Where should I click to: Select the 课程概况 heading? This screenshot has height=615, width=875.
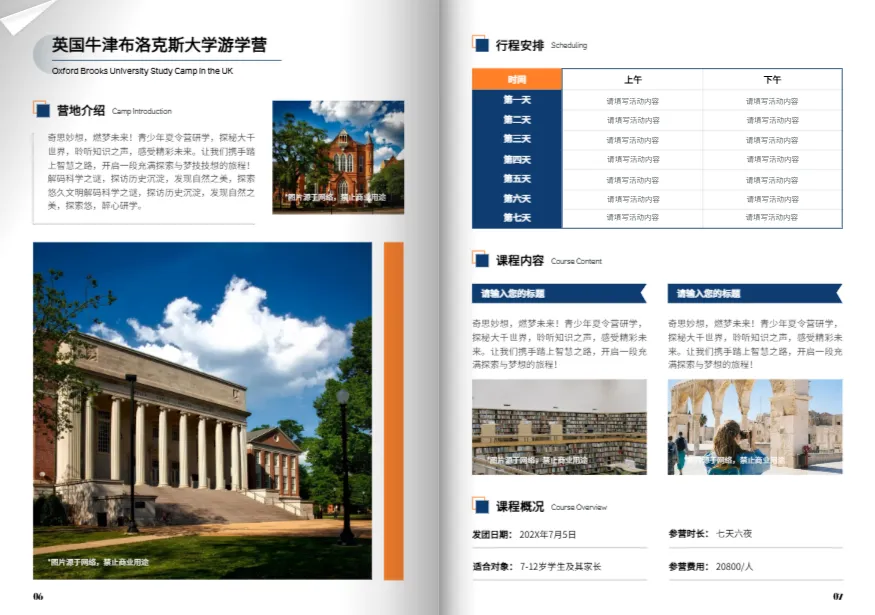click(520, 506)
